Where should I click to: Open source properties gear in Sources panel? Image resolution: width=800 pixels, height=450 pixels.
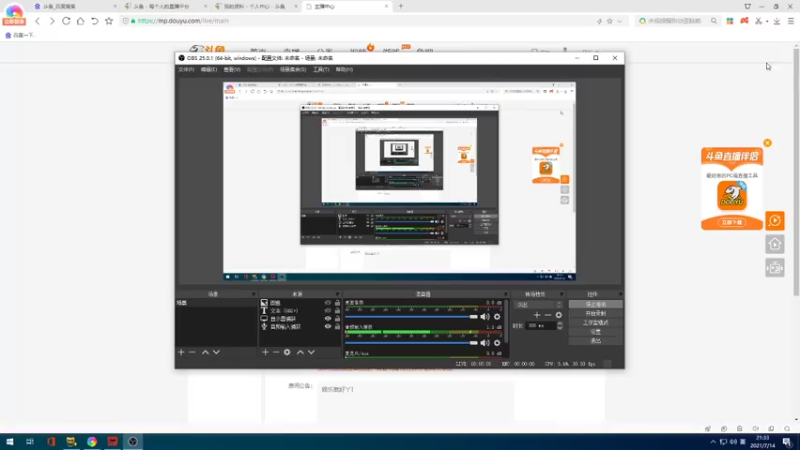[287, 352]
